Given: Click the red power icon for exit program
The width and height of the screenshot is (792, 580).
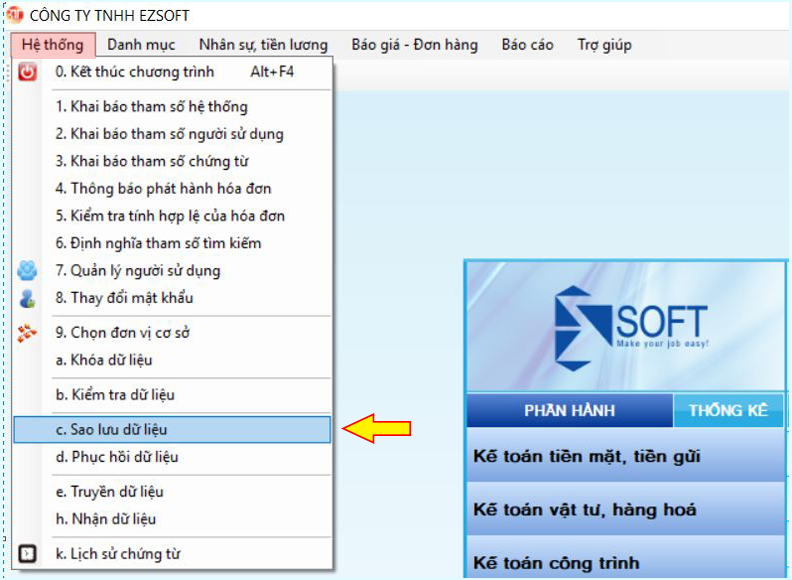Looking at the screenshot, I should tap(27, 72).
